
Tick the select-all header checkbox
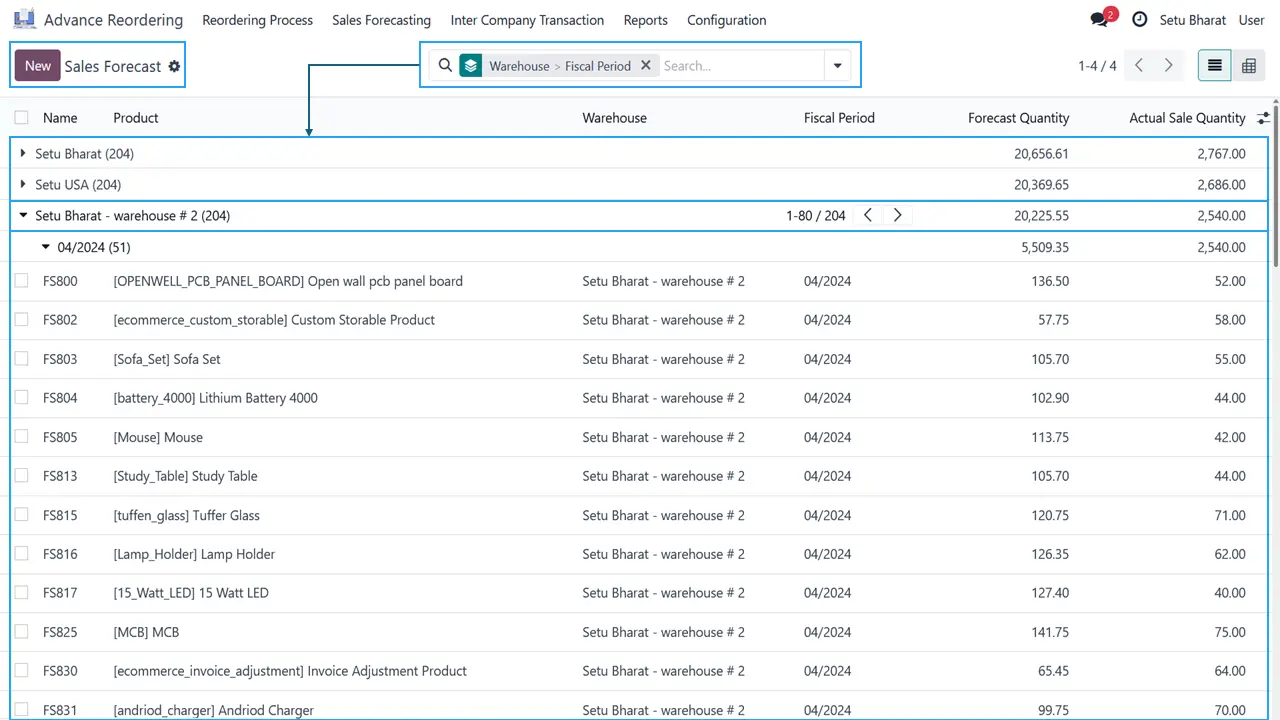[x=21, y=118]
